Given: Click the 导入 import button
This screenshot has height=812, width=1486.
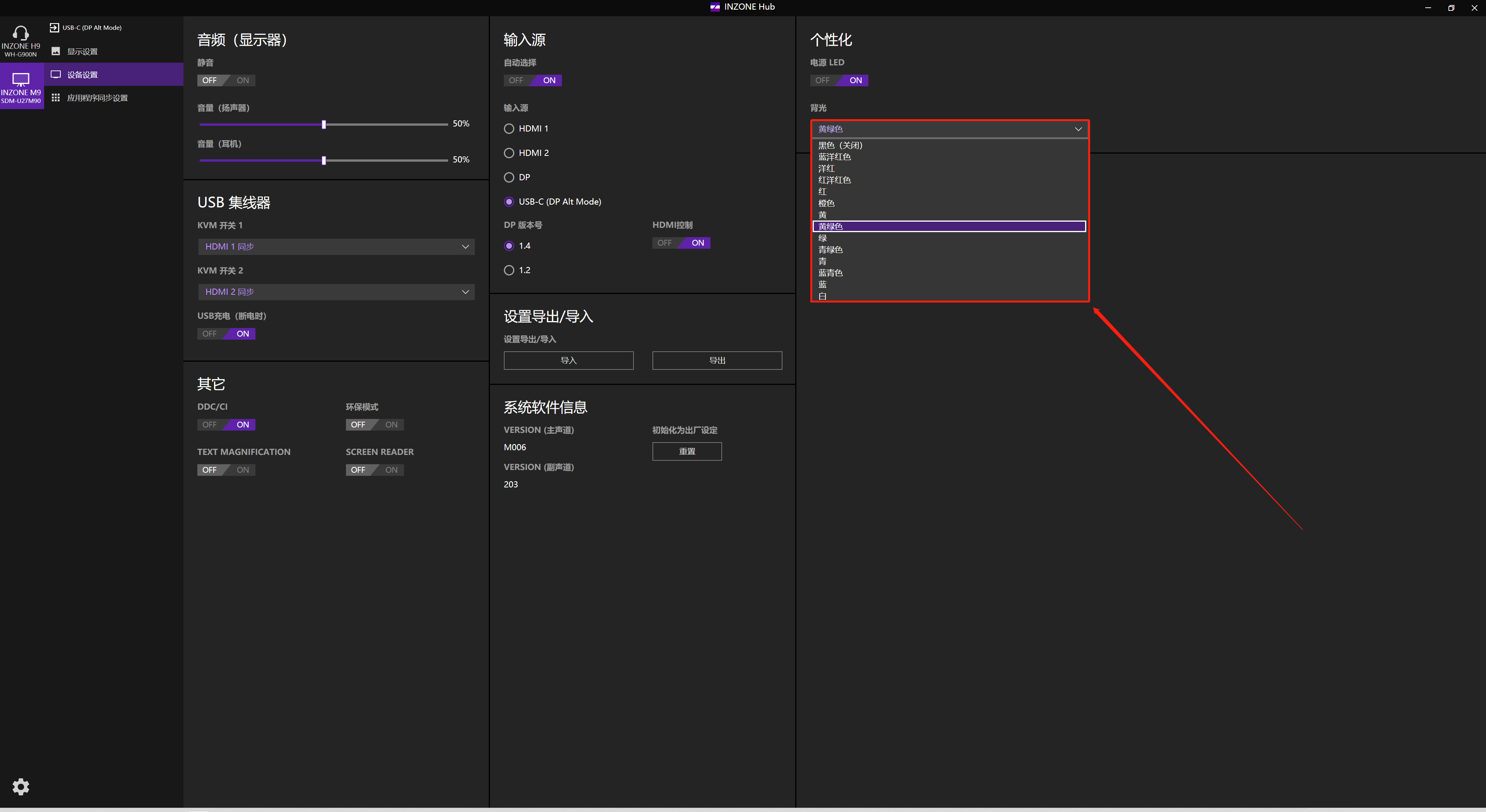Looking at the screenshot, I should coord(568,361).
